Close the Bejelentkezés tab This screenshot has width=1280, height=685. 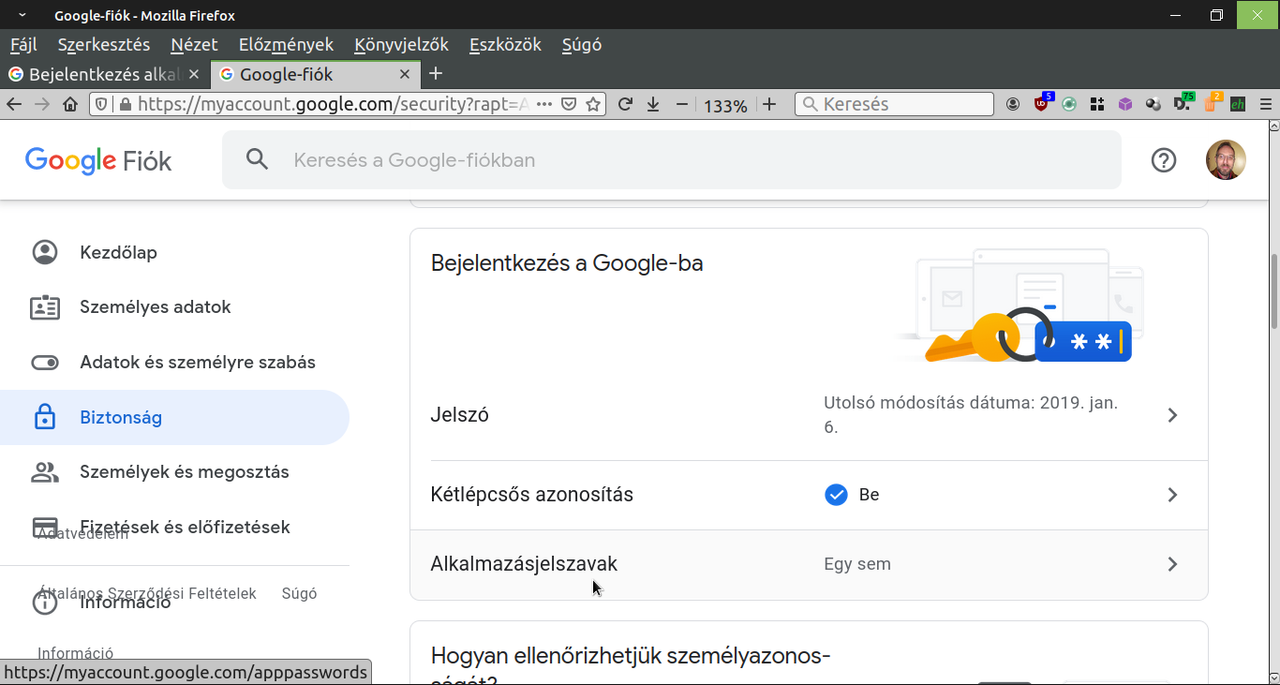point(193,74)
